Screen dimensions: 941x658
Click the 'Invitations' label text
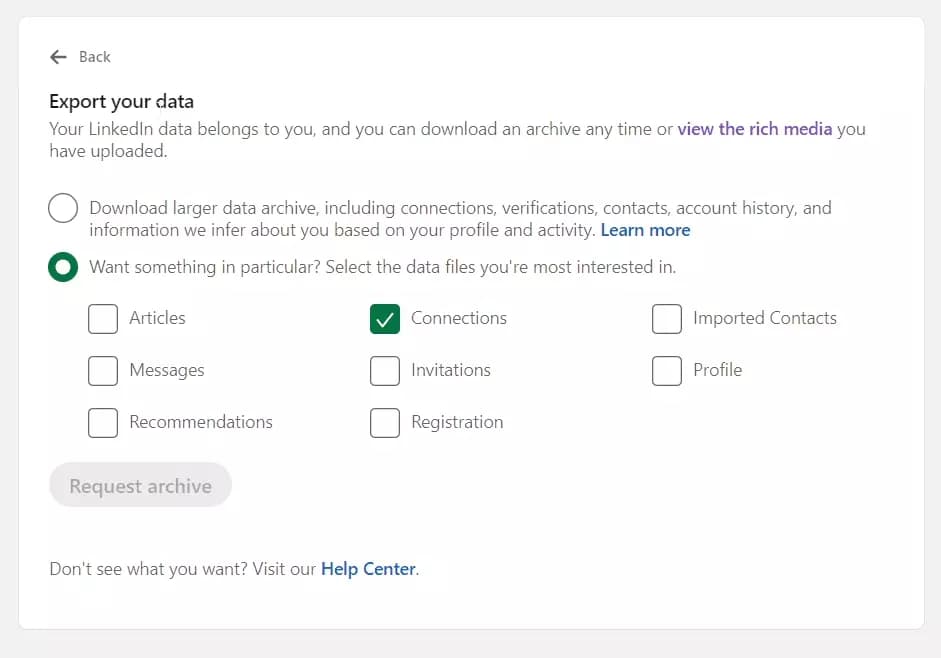point(451,370)
